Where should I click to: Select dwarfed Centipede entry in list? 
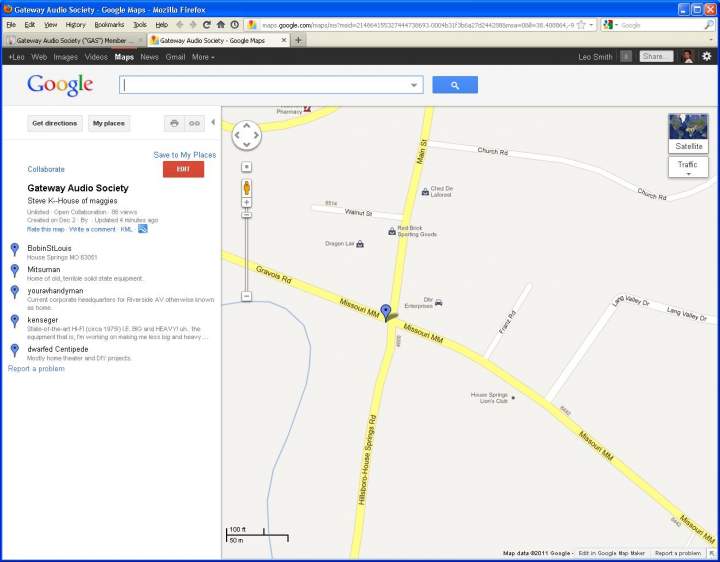[x=57, y=349]
